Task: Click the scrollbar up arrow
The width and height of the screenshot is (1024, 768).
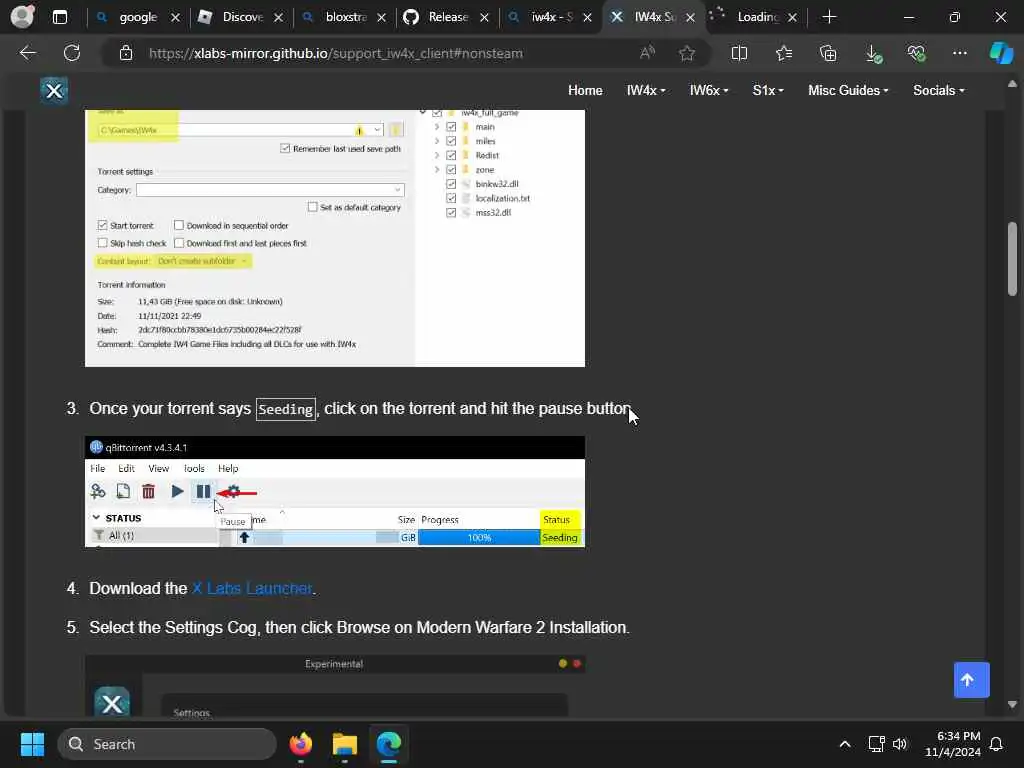Action: coord(1012,84)
